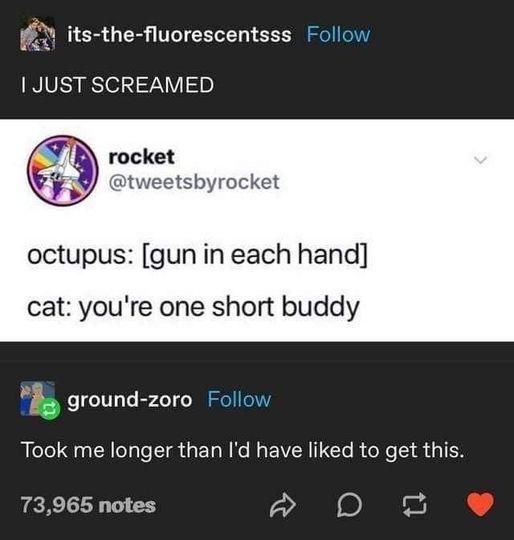Click the octupus gun tweet text

point(197,256)
